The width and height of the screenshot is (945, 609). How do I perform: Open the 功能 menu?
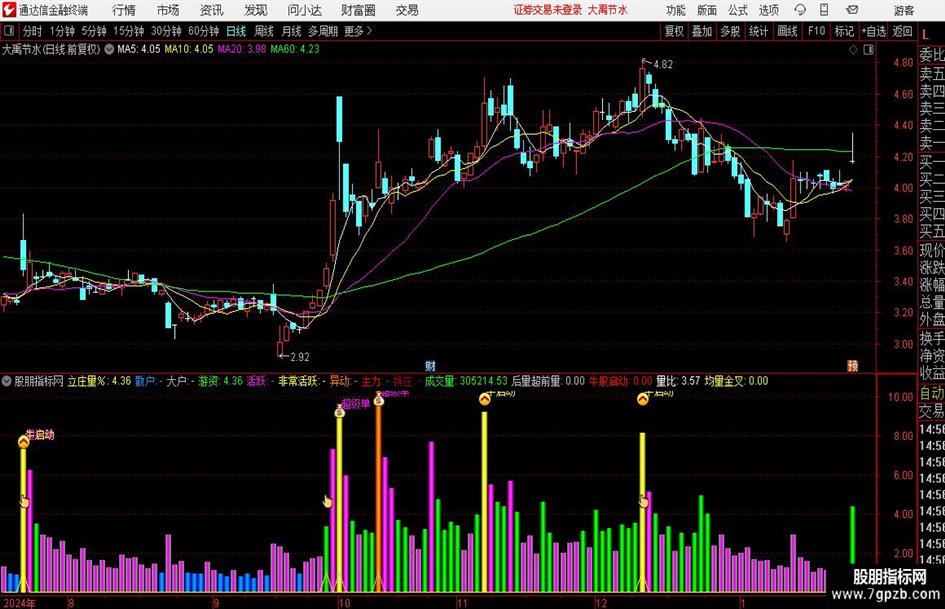tap(676, 10)
